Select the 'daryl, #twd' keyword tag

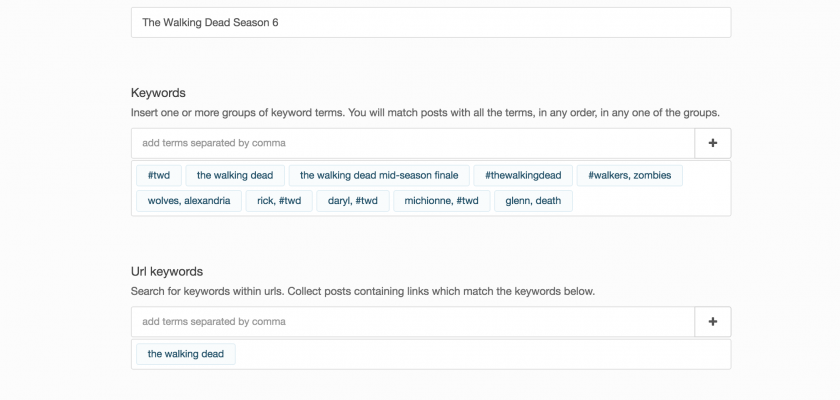click(x=353, y=201)
